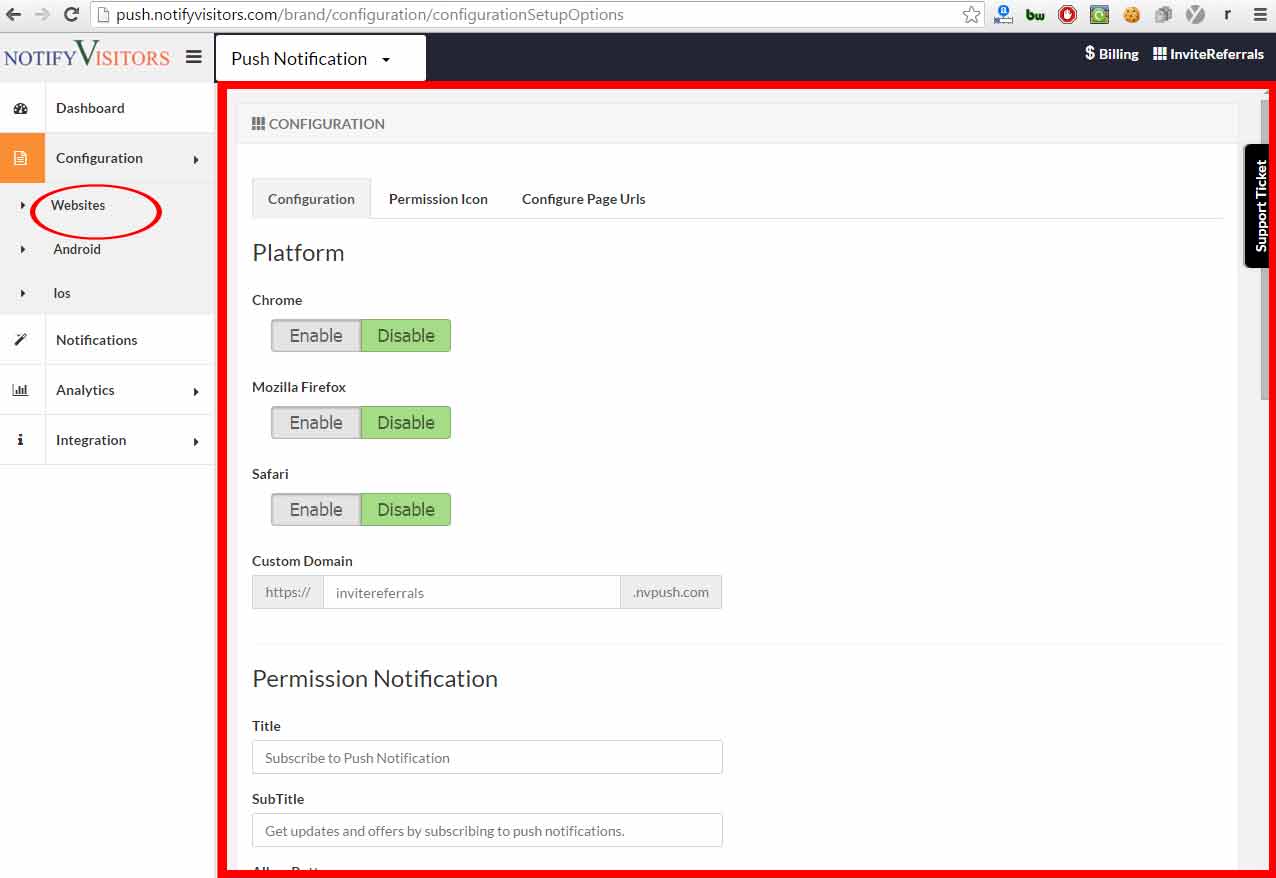
Task: Expand the Android sidebar section
Action: click(x=77, y=249)
